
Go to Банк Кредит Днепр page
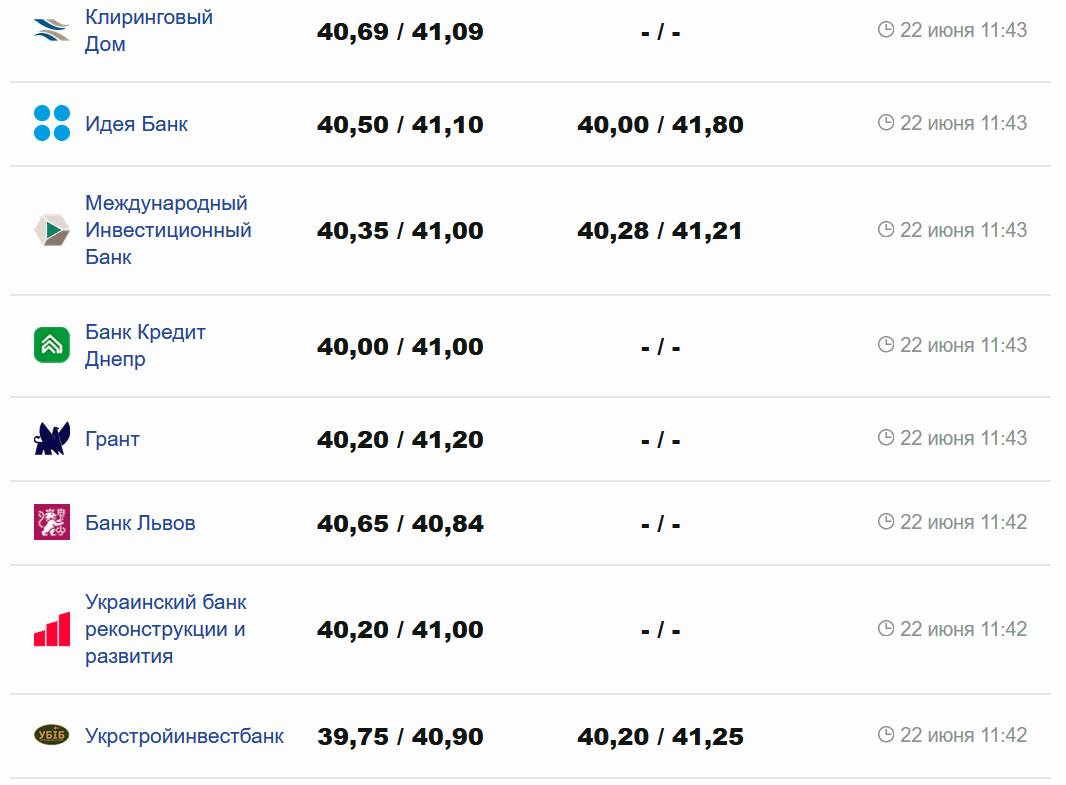click(x=145, y=345)
